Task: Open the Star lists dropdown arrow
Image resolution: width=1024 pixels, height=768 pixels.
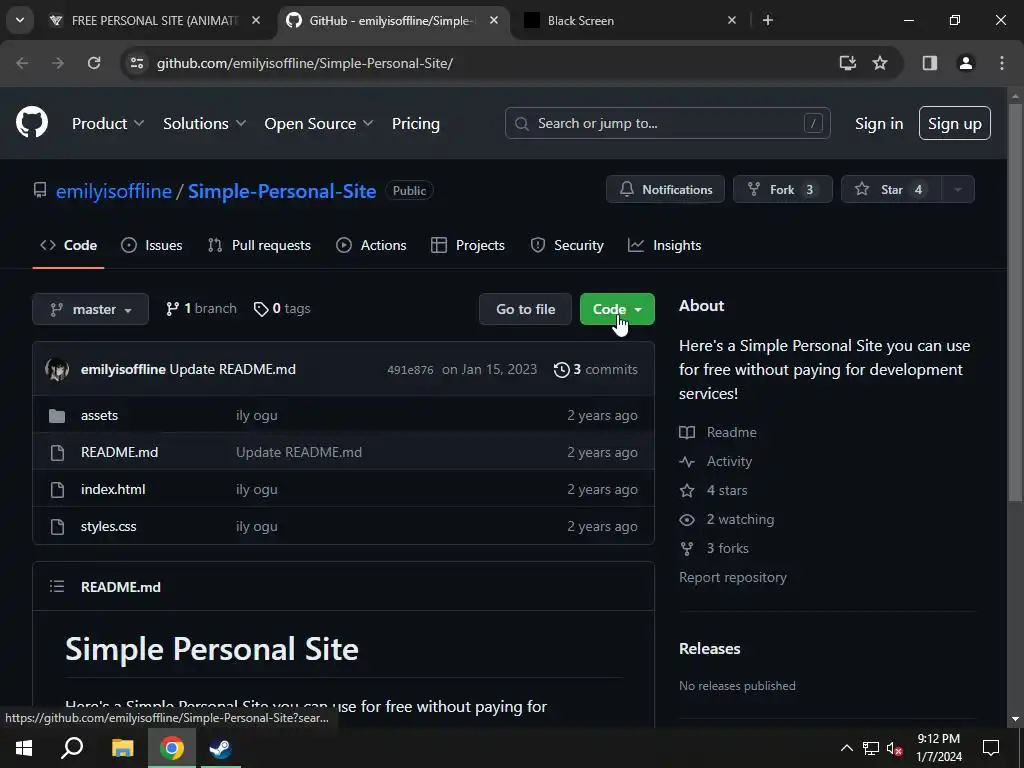Action: [x=958, y=189]
